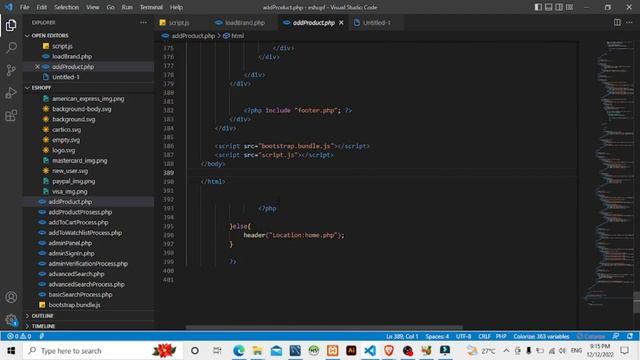Image resolution: width=640 pixels, height=360 pixels.
Task: Open the View menu
Action: tap(93, 7)
